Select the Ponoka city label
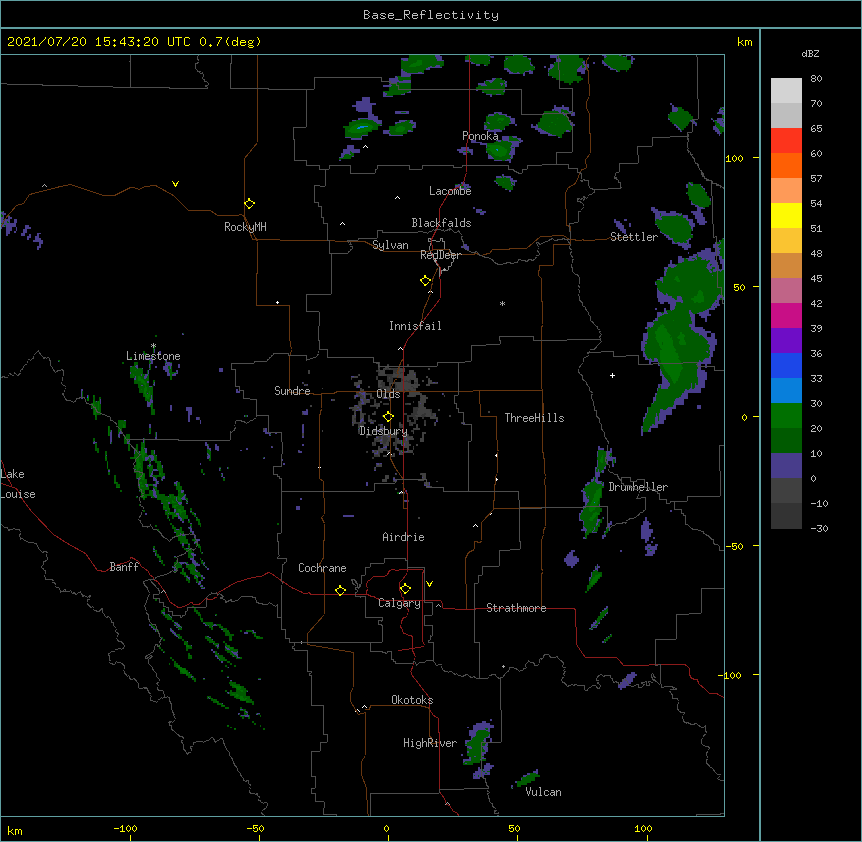The height and width of the screenshot is (842, 862). 480,136
